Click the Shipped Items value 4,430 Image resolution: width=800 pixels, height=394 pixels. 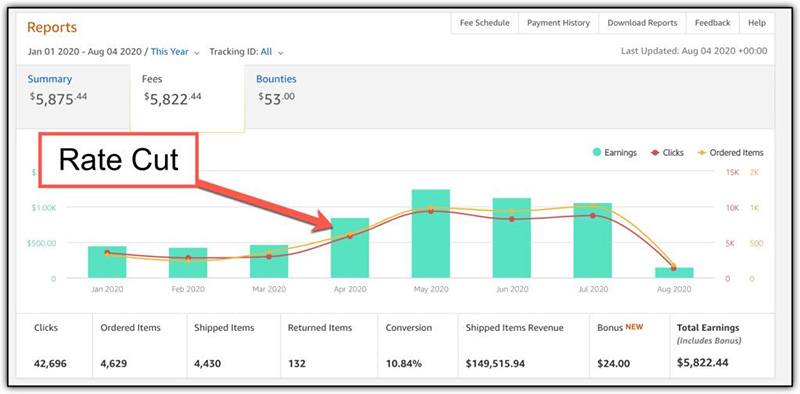point(208,364)
